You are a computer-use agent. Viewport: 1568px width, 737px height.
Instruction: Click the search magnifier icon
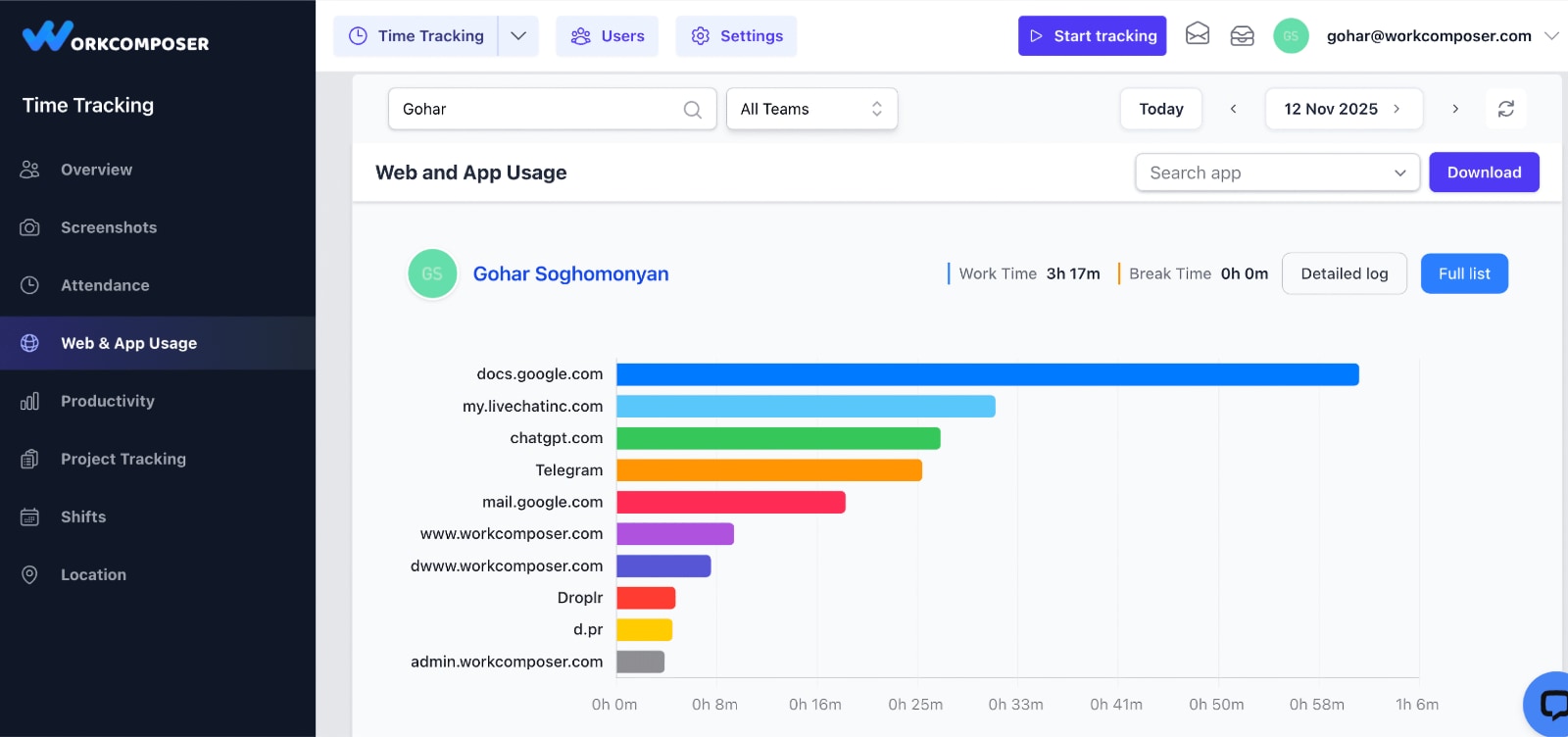point(692,110)
